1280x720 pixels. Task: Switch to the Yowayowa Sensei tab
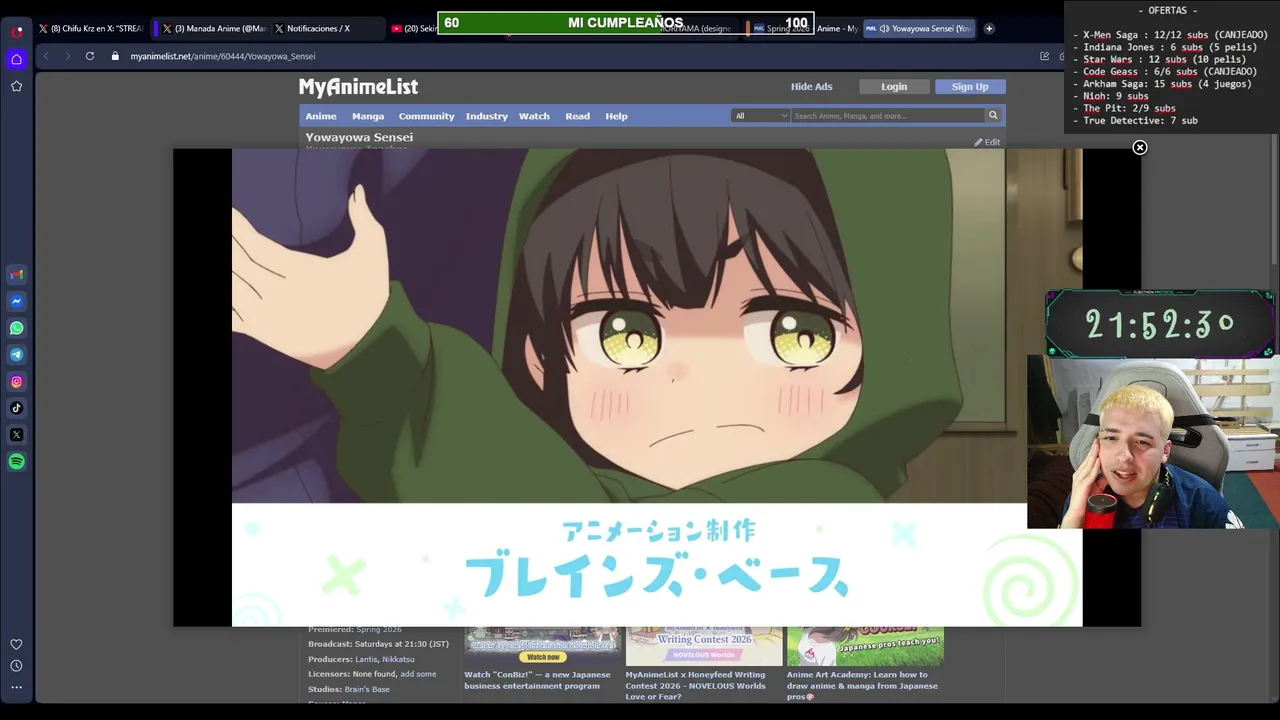(x=920, y=28)
